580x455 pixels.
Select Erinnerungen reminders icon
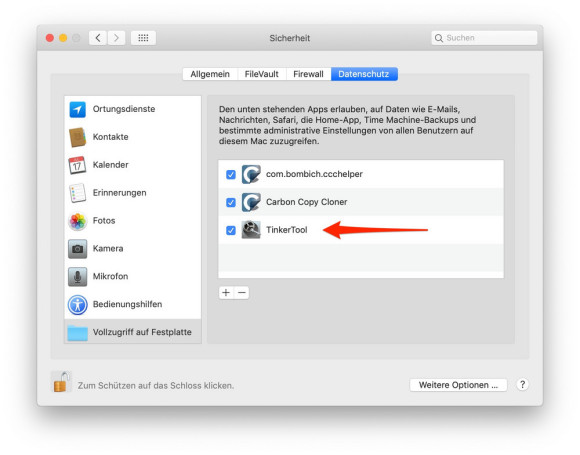click(x=77, y=193)
